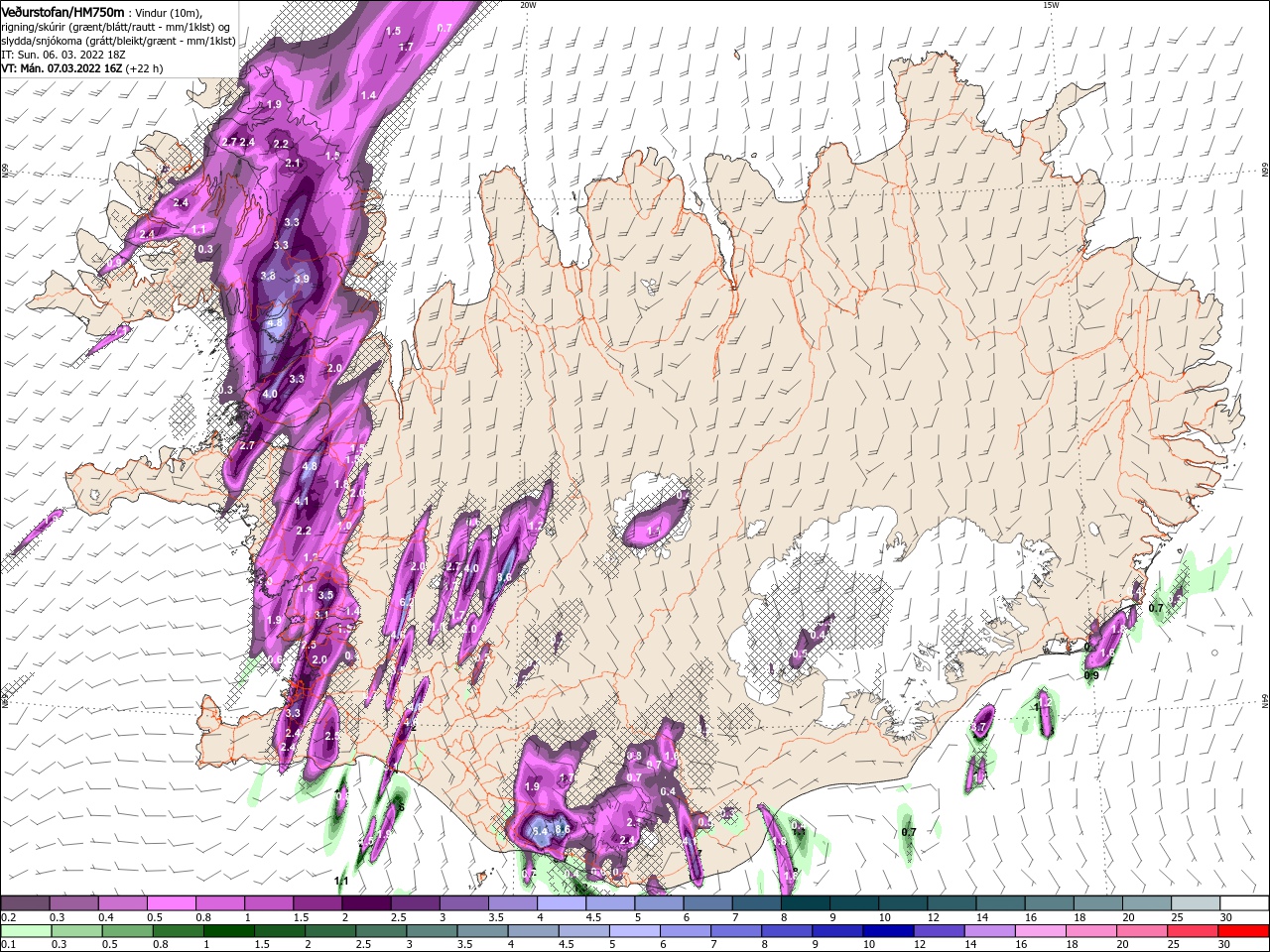
Task: Pick the red lower legend swatch after 30
Action: (x=1243, y=931)
